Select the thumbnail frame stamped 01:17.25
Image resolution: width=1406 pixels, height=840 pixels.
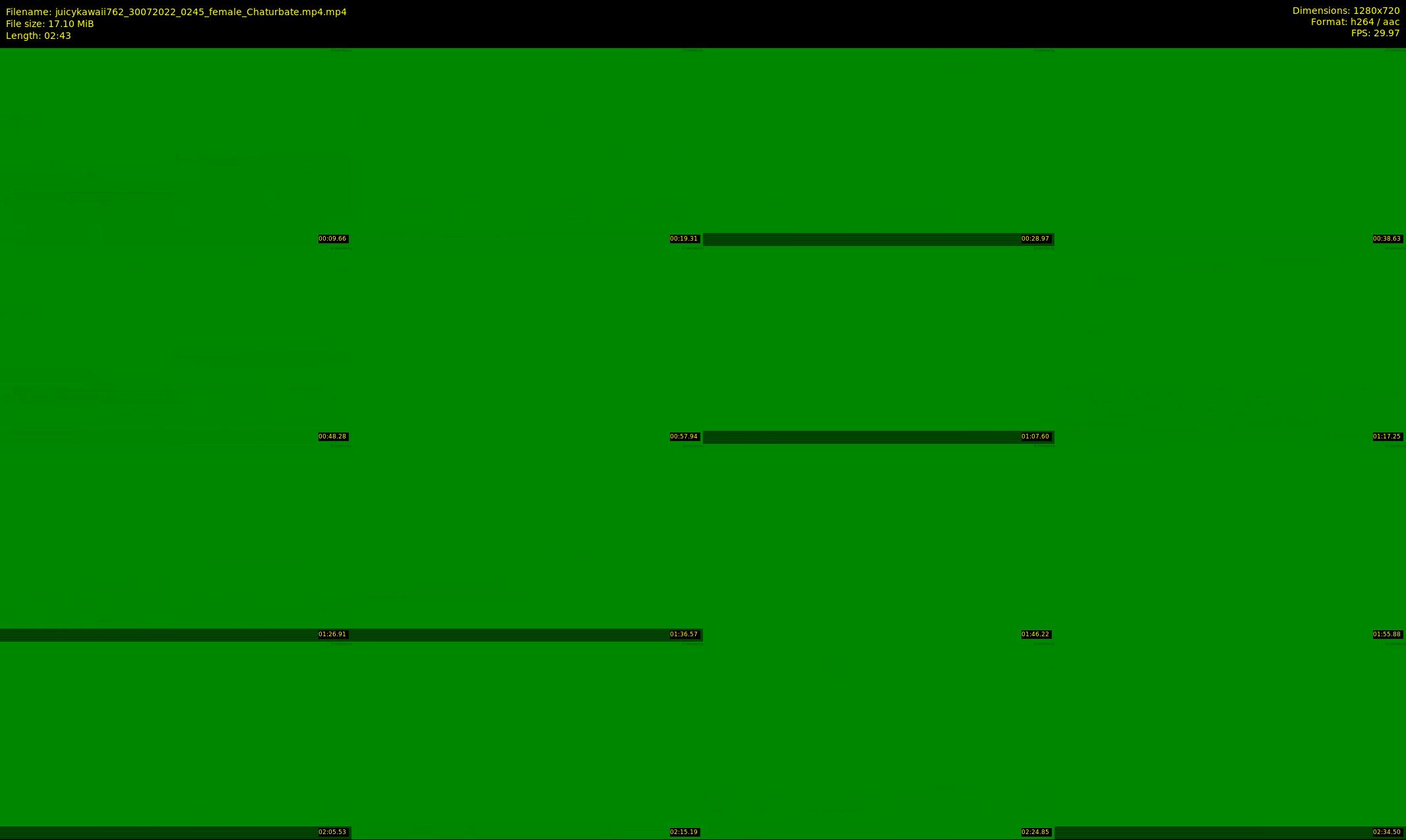(1230, 344)
